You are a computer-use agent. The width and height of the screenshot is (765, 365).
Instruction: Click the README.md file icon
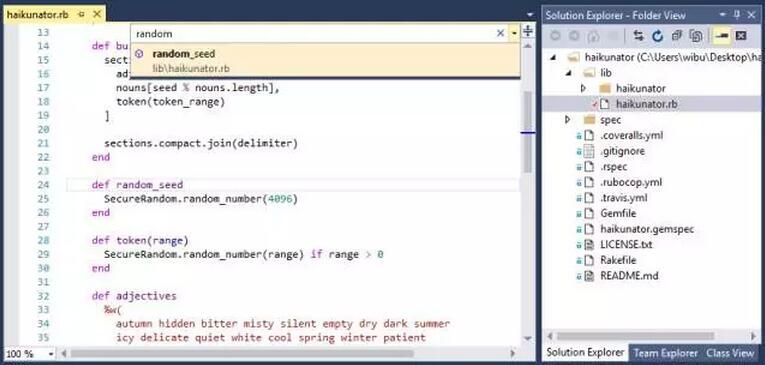point(589,276)
